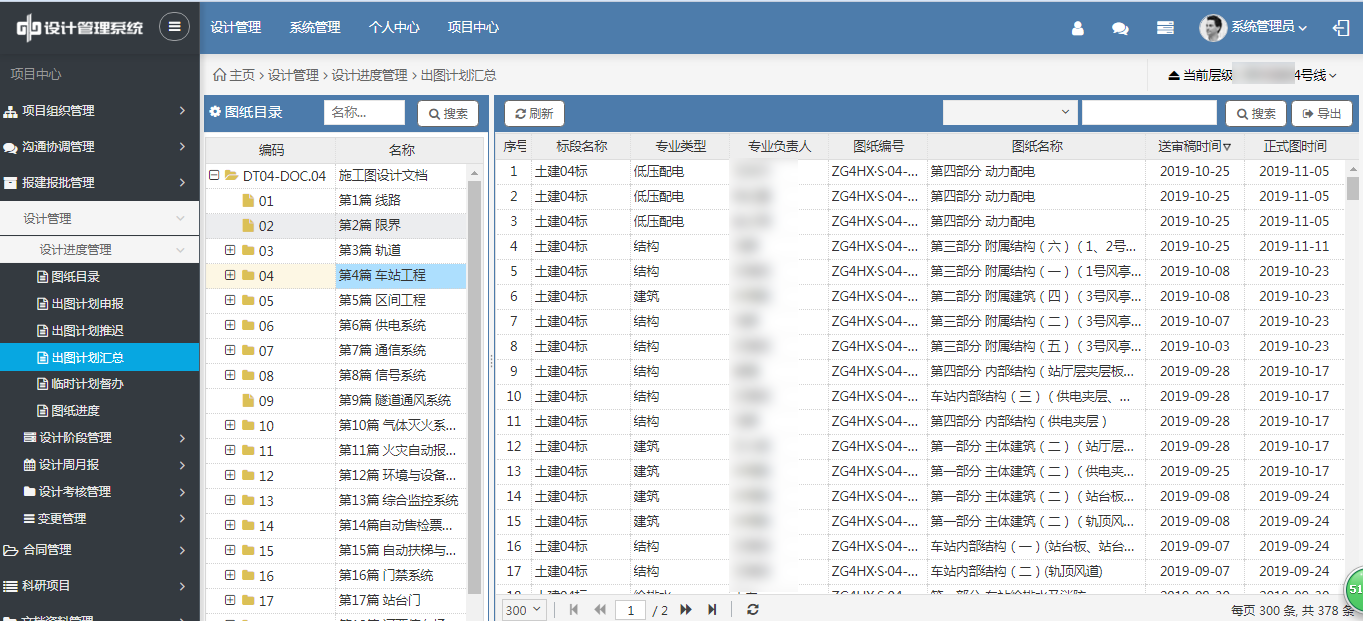Open the user profile icon in header

pyautogui.click(x=1077, y=28)
